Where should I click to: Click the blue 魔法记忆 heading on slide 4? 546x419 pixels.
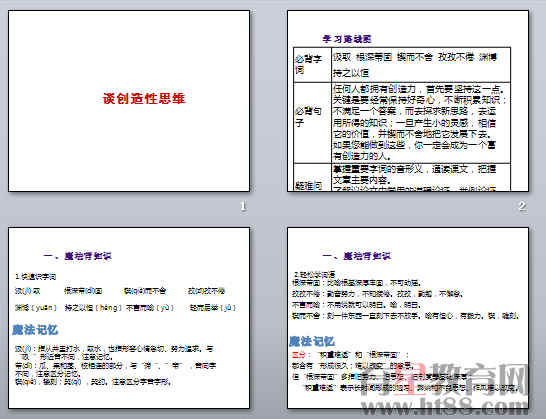tap(312, 341)
